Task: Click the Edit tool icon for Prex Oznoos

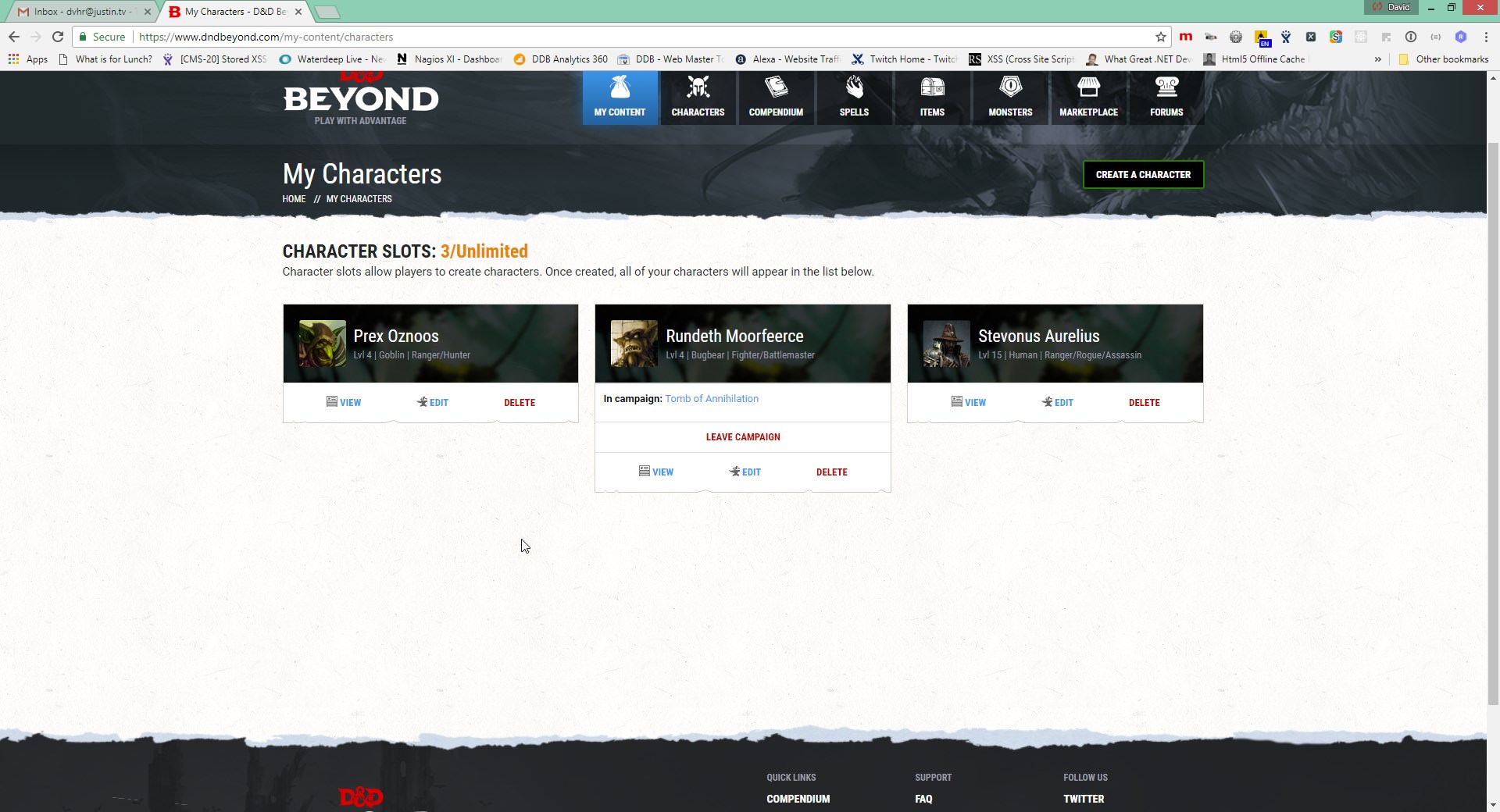Action: click(423, 401)
